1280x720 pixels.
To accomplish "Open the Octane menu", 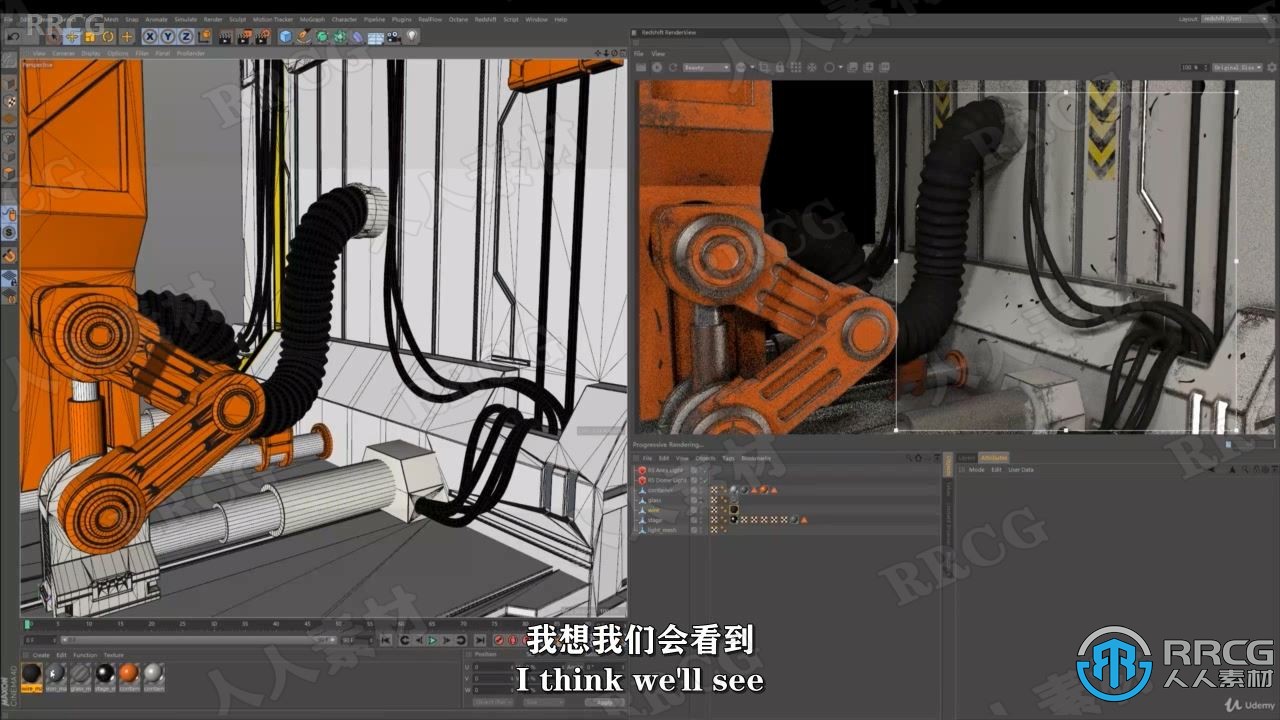I will point(458,19).
